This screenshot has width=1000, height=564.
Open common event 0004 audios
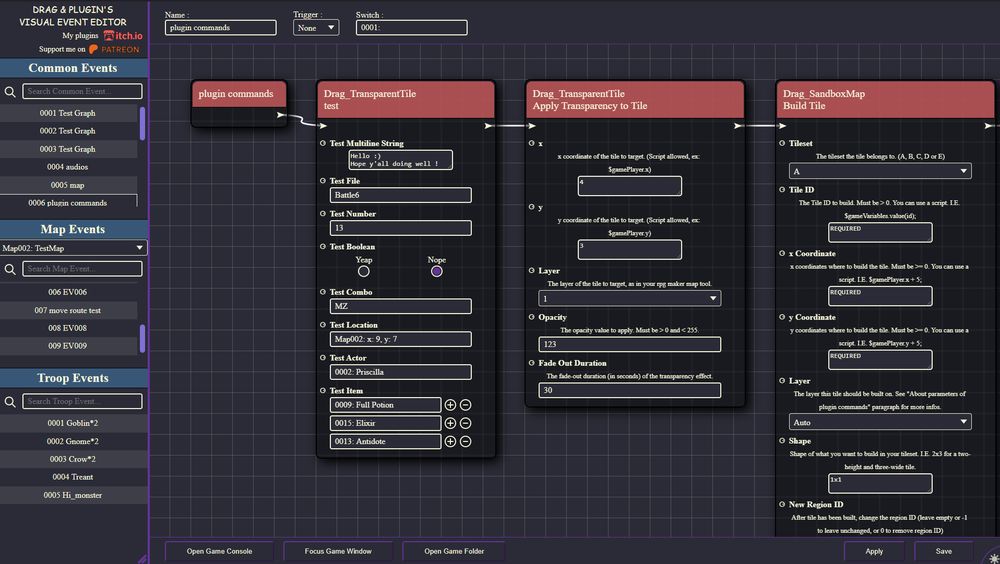[68, 167]
